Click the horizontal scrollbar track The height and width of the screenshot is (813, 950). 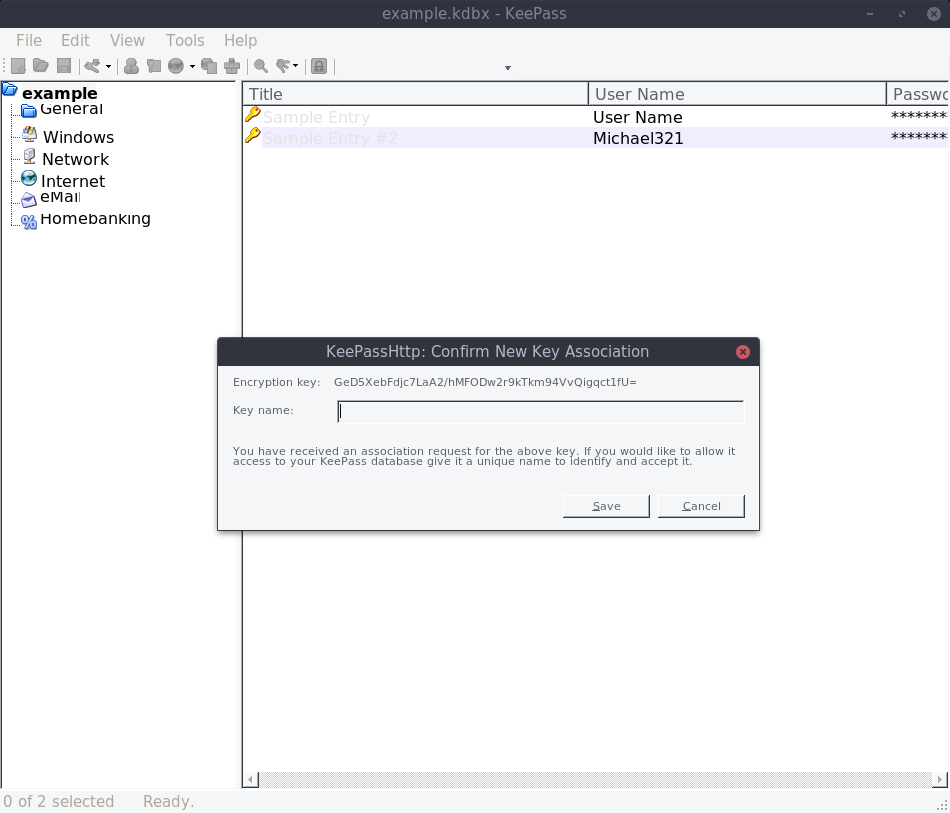(596, 779)
